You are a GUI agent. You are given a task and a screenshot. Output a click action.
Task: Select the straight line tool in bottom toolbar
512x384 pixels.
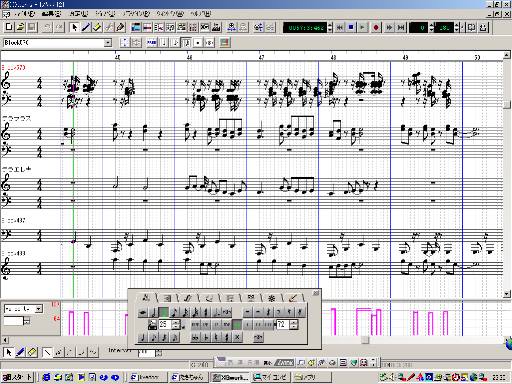click(x=47, y=352)
